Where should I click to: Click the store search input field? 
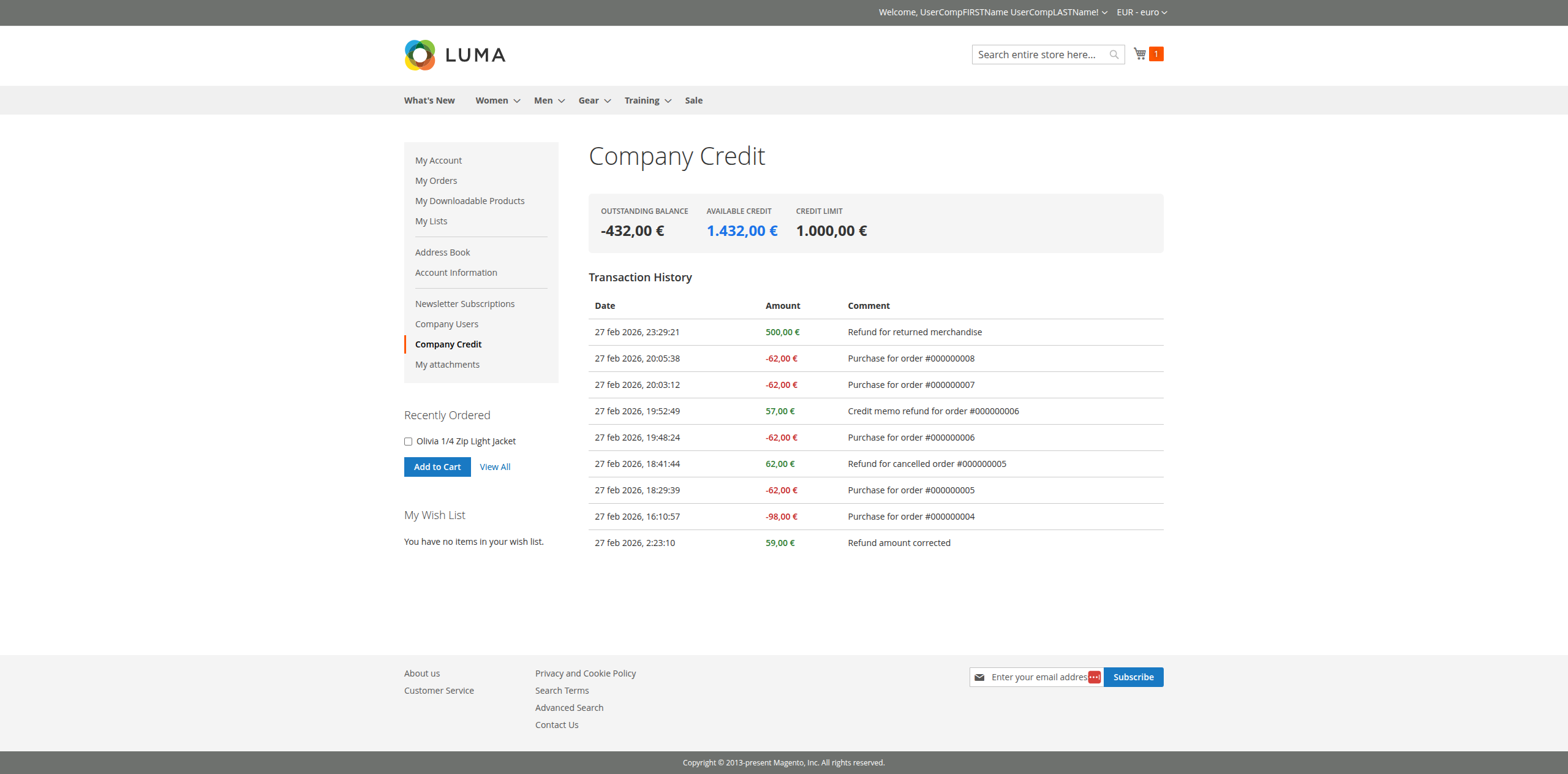pyautogui.click(x=1040, y=55)
